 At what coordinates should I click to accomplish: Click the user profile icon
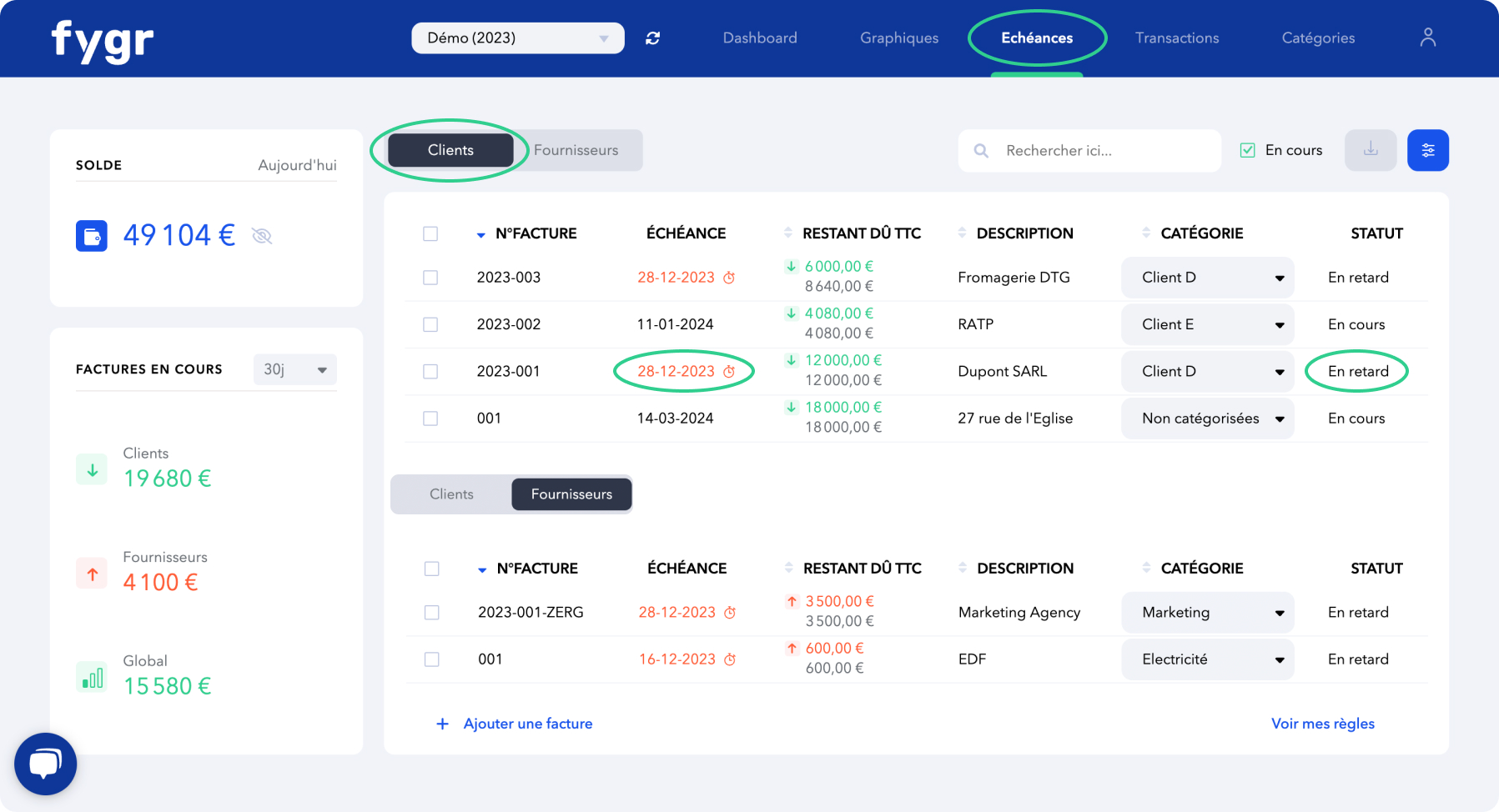click(1427, 37)
